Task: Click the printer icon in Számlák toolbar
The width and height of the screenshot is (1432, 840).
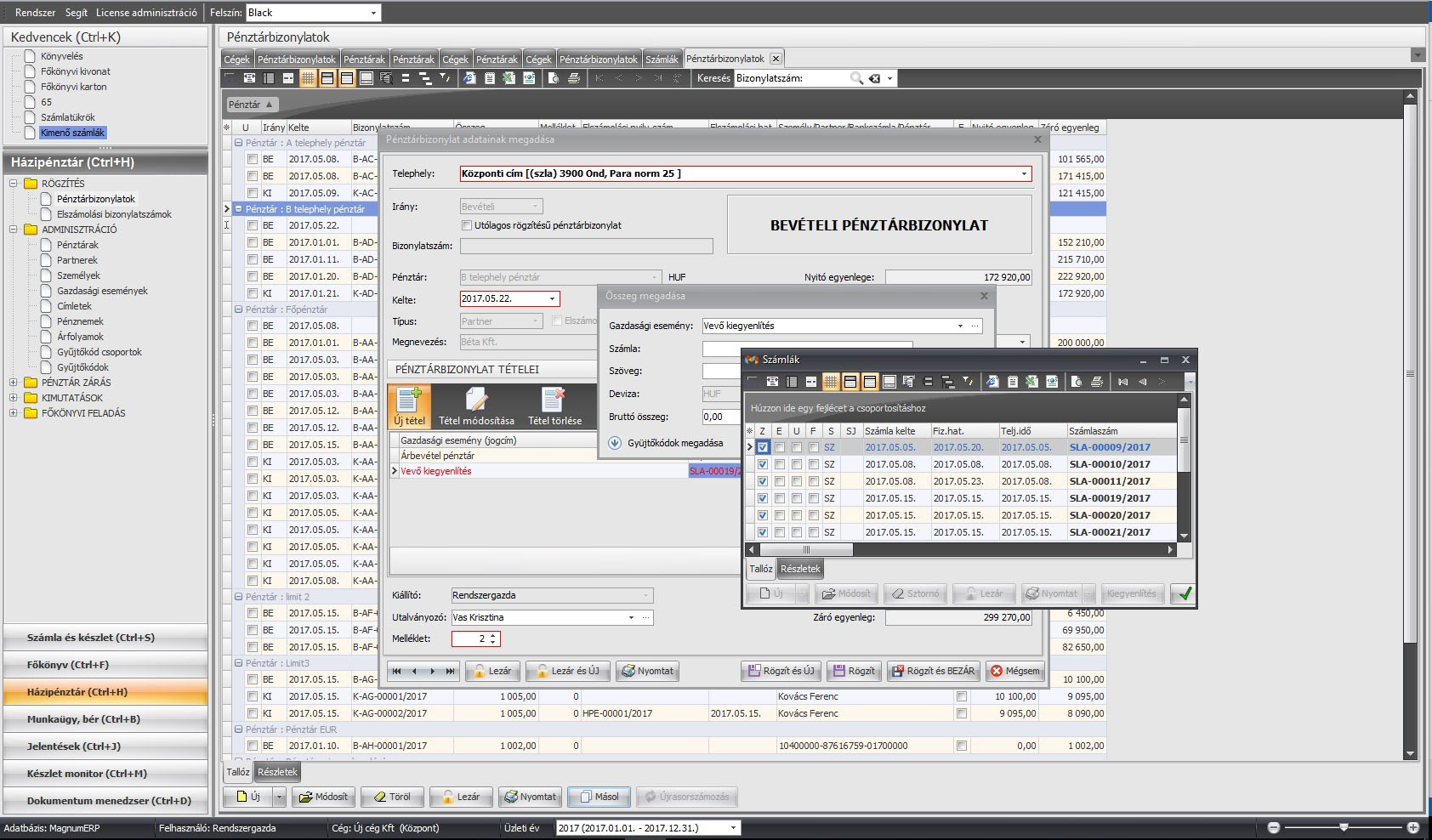Action: pos(1097,382)
